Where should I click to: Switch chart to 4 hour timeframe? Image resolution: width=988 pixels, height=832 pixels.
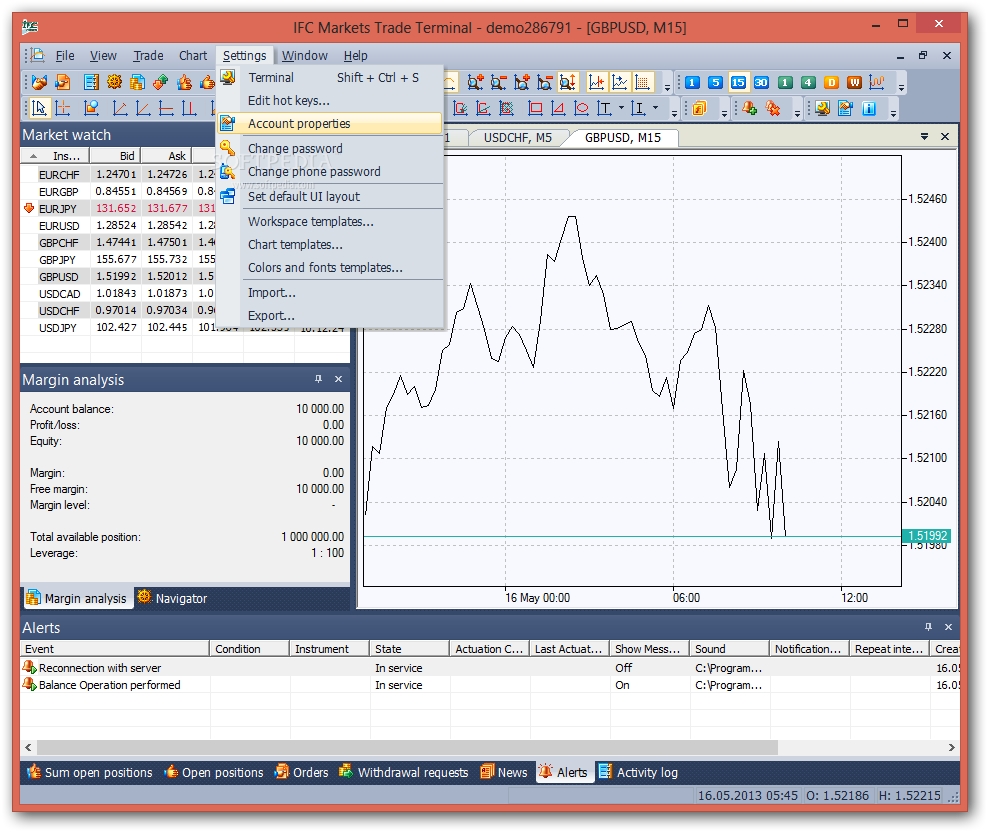[x=808, y=83]
